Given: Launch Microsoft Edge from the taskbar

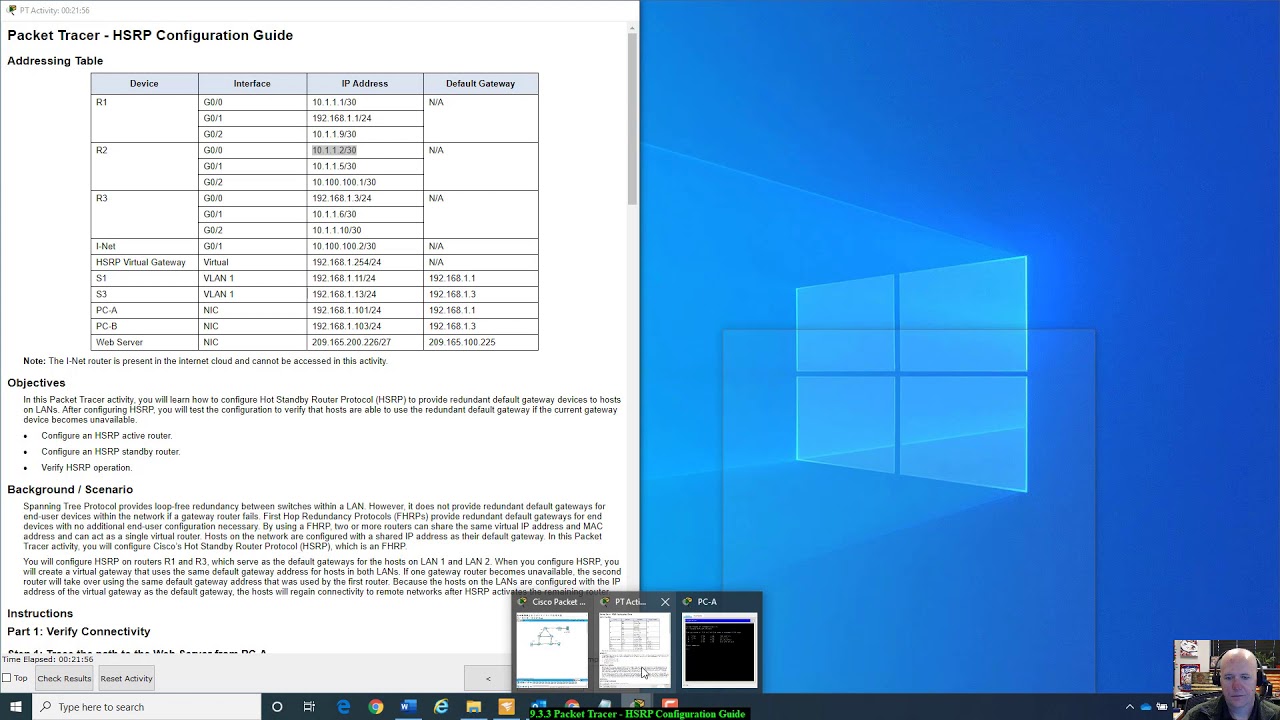Looking at the screenshot, I should (343, 707).
